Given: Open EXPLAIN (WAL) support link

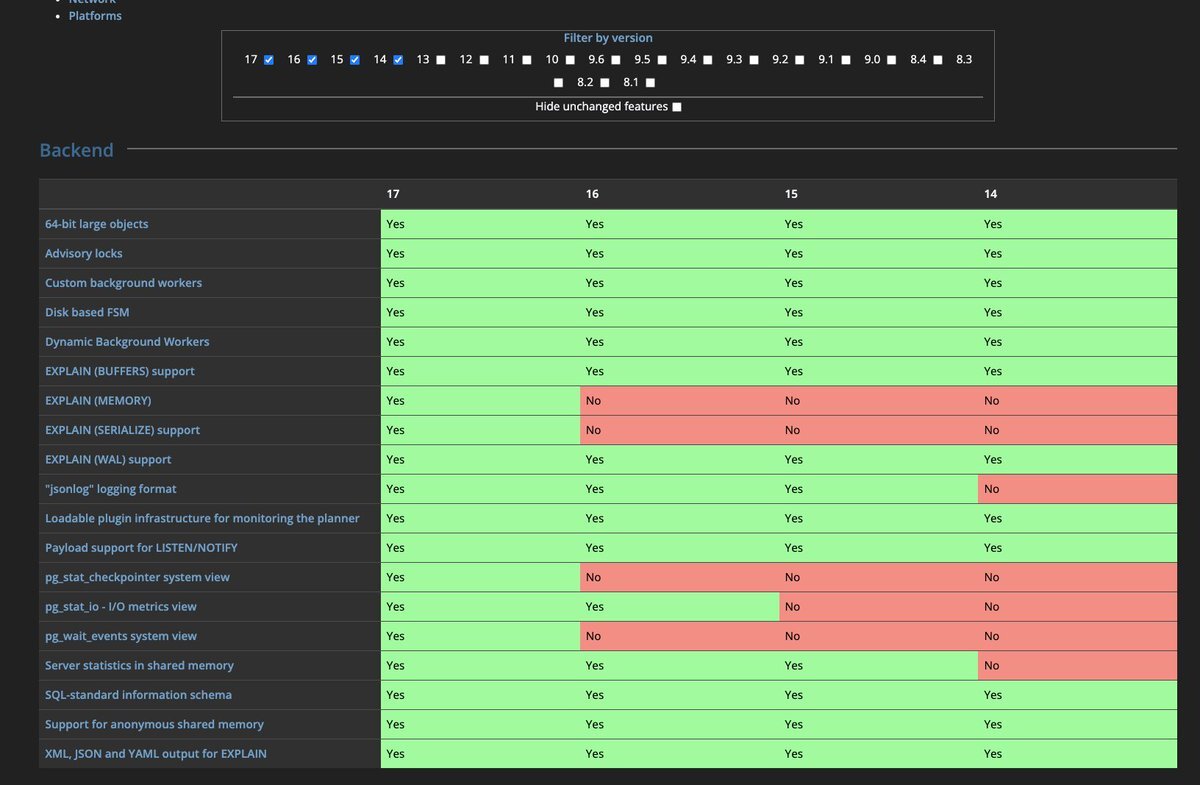Looking at the screenshot, I should click(108, 460).
